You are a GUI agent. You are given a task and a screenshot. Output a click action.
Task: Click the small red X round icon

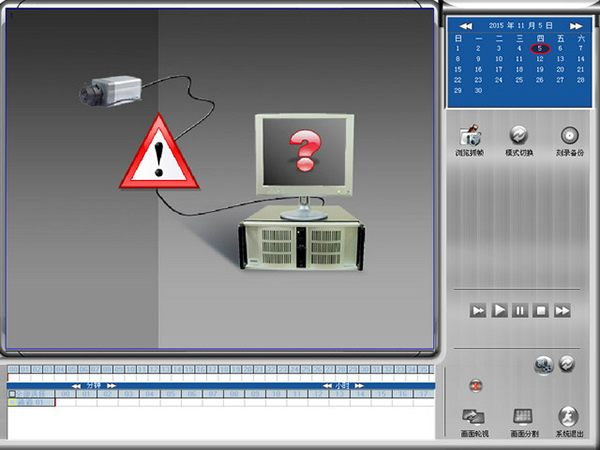click(476, 386)
